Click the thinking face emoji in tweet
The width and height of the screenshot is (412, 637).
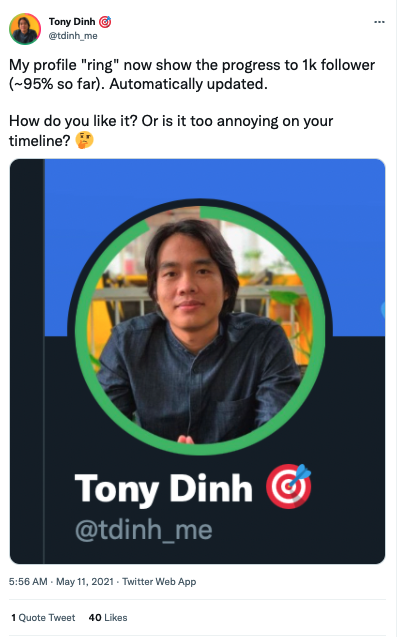tap(85, 141)
